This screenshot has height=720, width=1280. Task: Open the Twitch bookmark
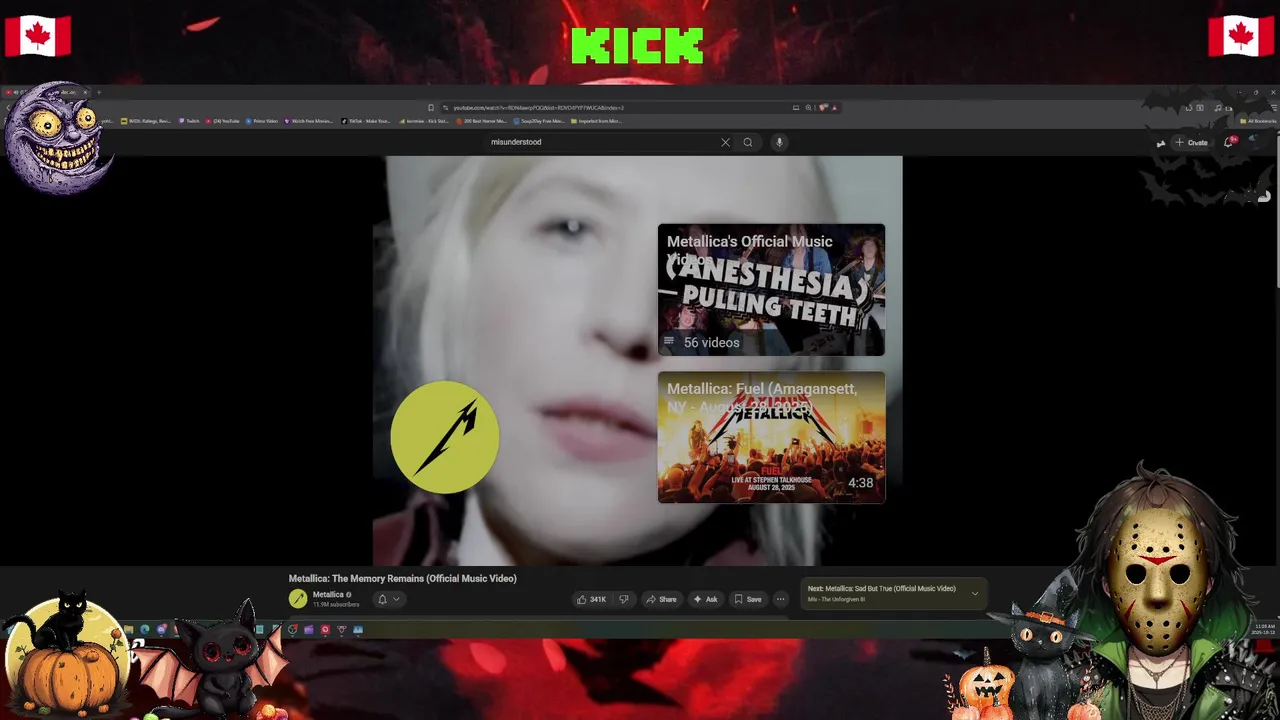[x=190, y=121]
